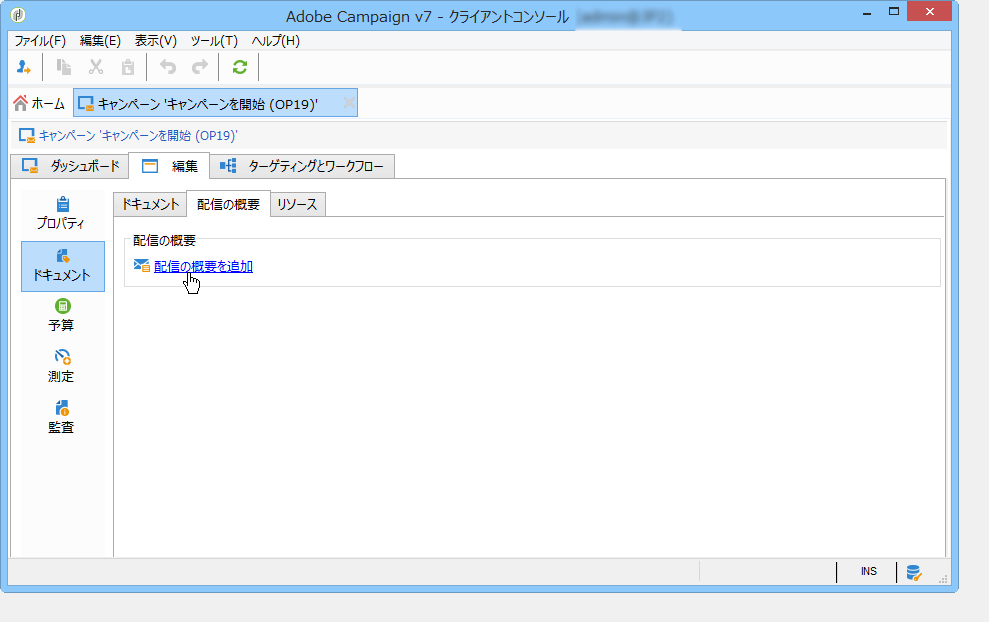Open the 監査 audit sidebar section

point(62,417)
